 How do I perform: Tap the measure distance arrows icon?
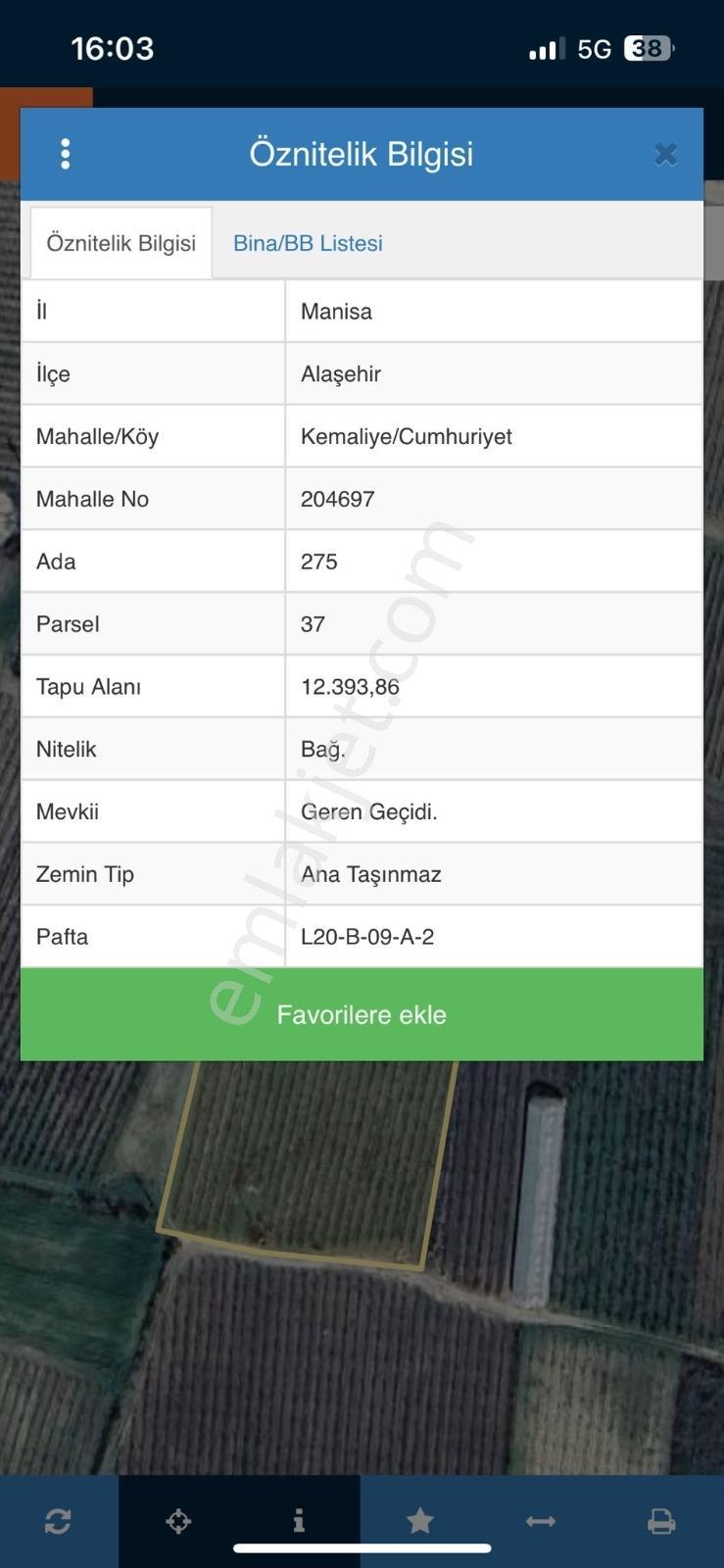pyautogui.click(x=541, y=1521)
